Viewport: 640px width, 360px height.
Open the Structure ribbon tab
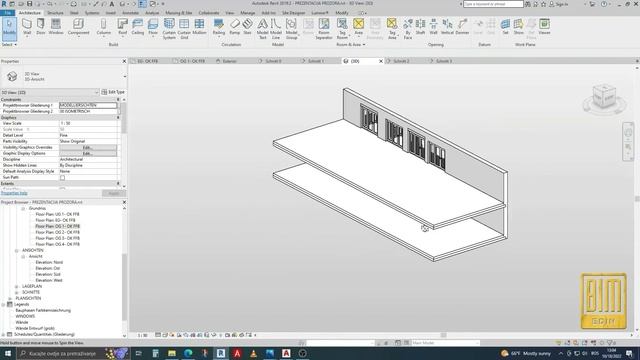pos(55,13)
